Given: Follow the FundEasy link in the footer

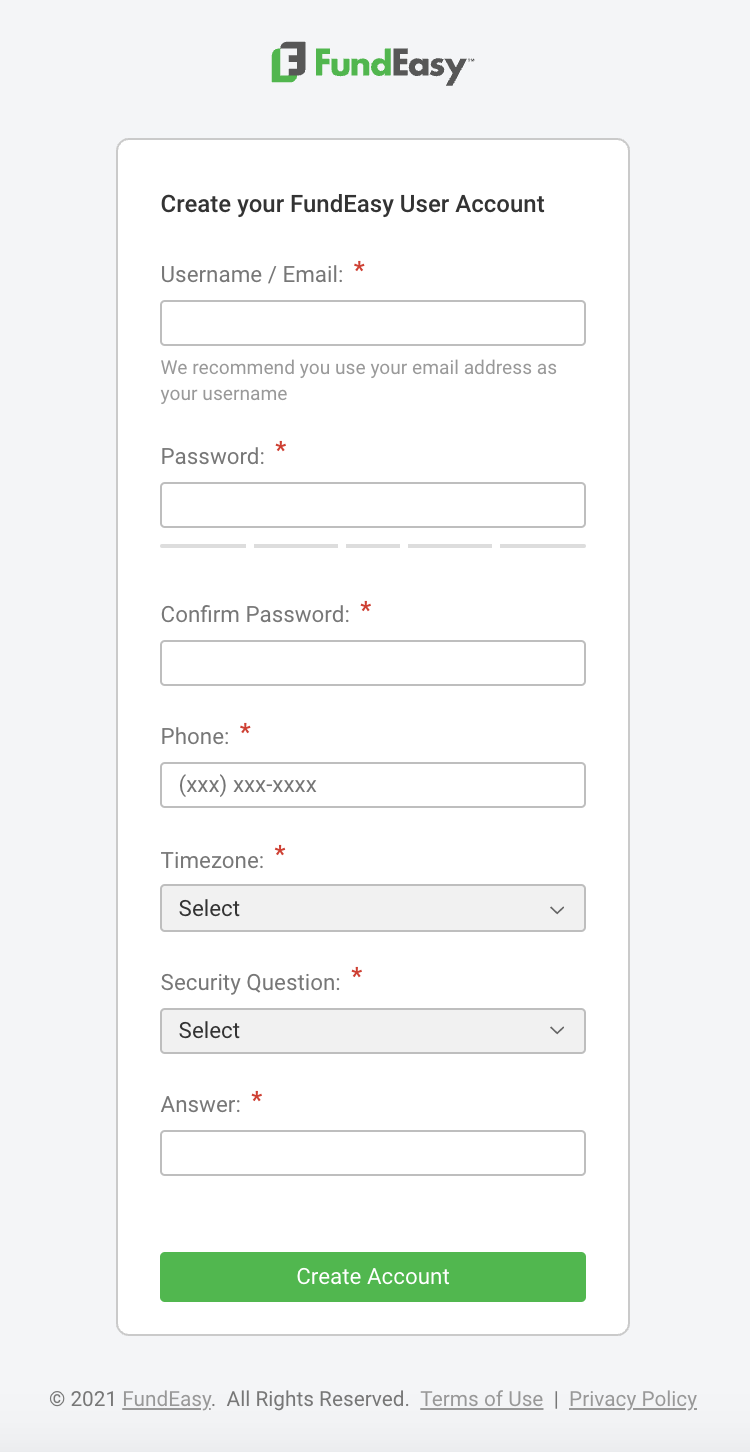Looking at the screenshot, I should click(166, 1399).
